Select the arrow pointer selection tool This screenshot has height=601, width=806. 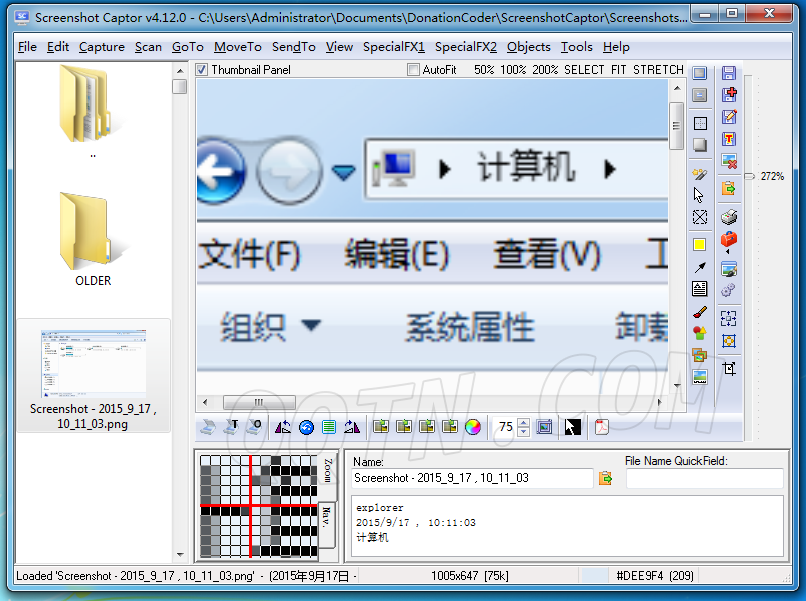(x=700, y=195)
